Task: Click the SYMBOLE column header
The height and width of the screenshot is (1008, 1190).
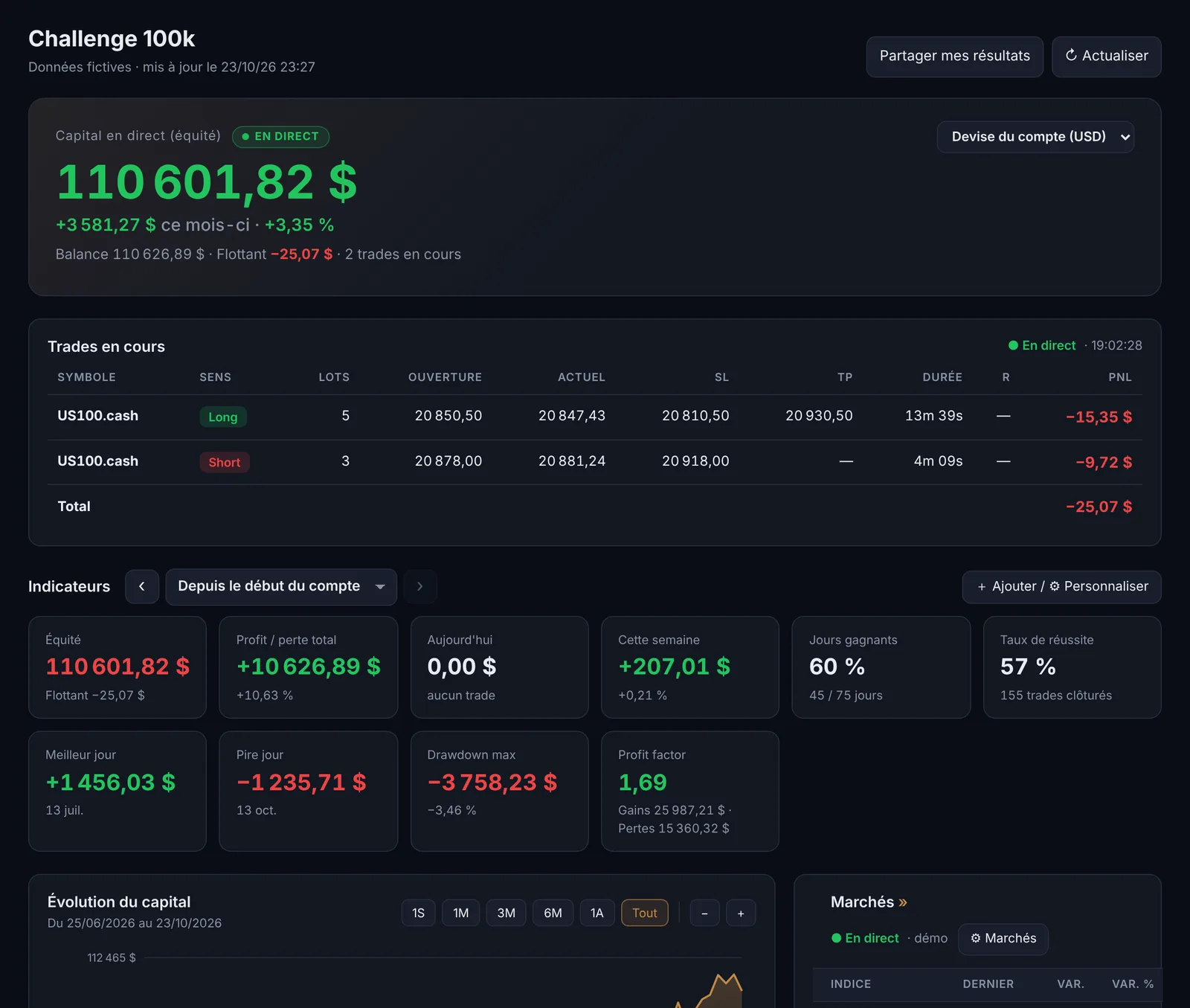Action: [x=86, y=377]
